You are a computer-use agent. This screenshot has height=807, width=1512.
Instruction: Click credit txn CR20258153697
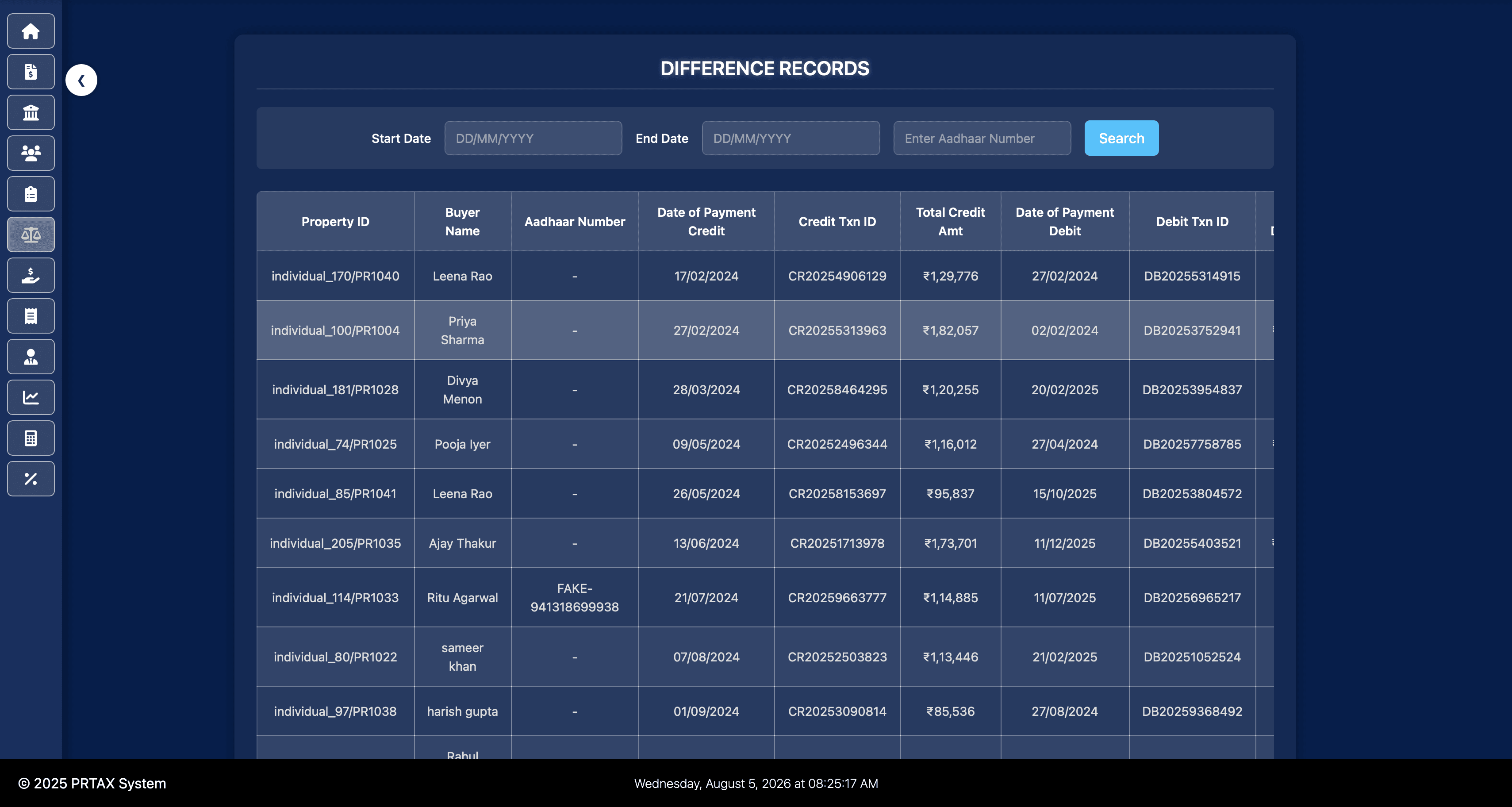837,494
